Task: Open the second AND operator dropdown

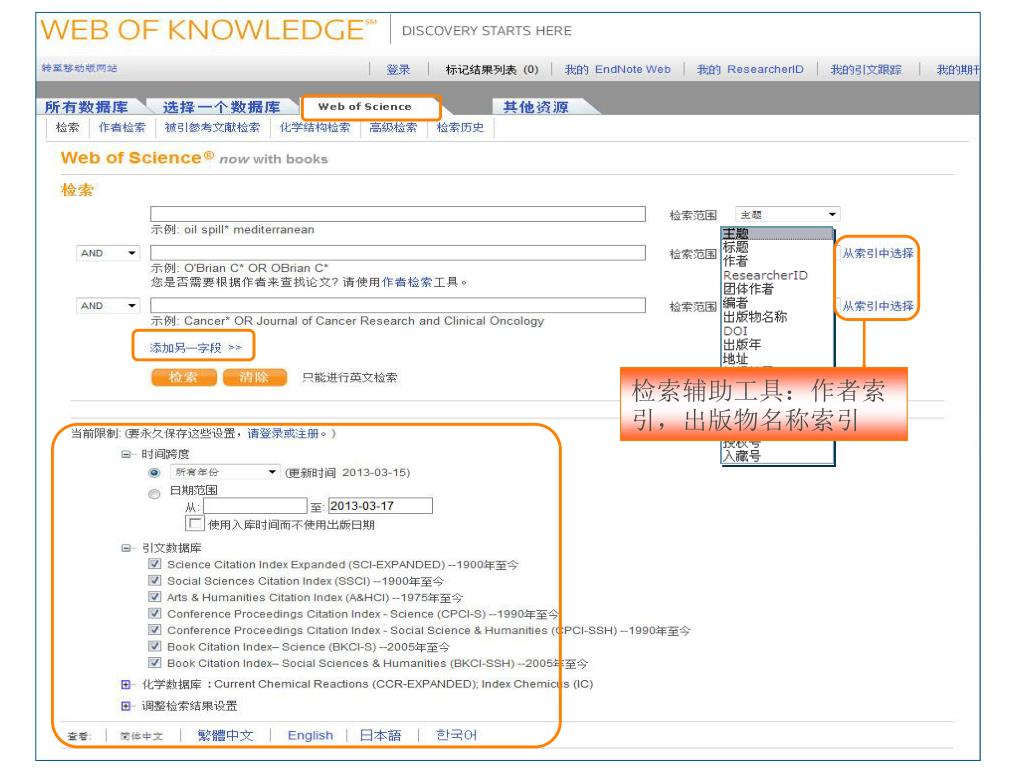Action: coord(108,306)
